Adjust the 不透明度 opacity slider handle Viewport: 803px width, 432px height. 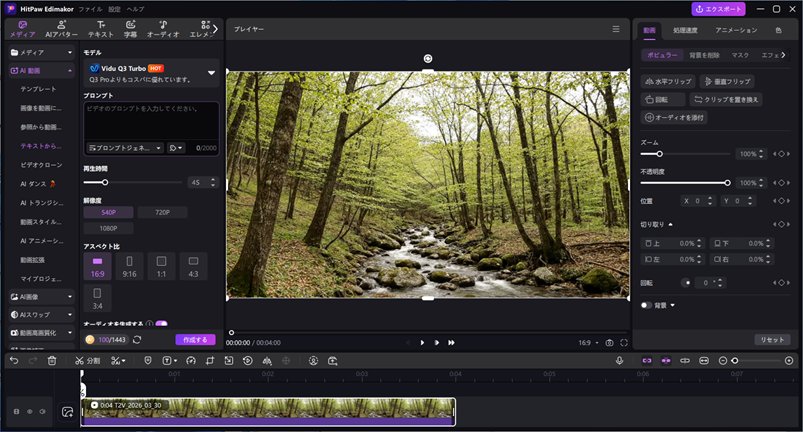(x=727, y=183)
